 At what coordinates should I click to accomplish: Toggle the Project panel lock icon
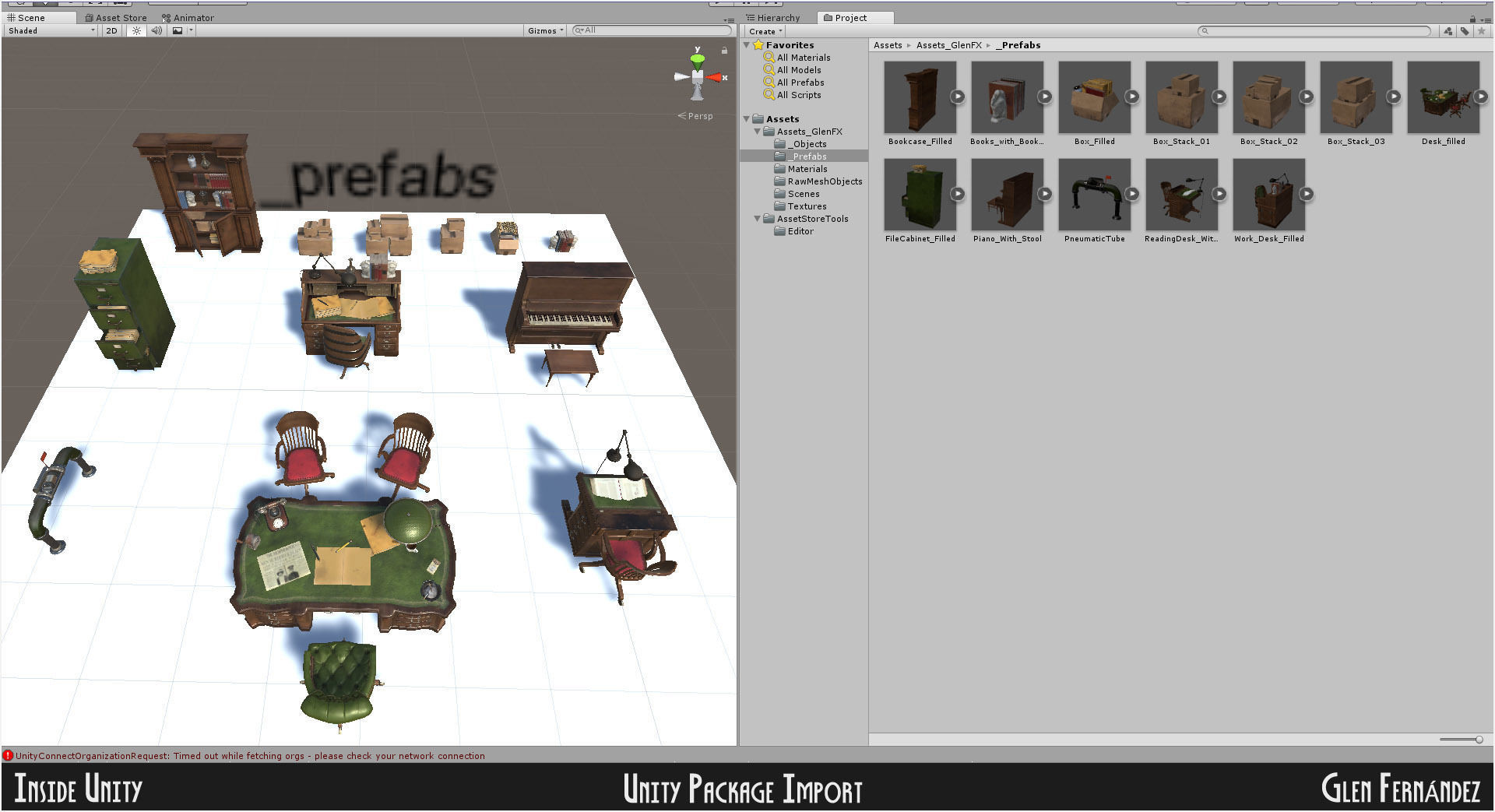coord(1473,19)
